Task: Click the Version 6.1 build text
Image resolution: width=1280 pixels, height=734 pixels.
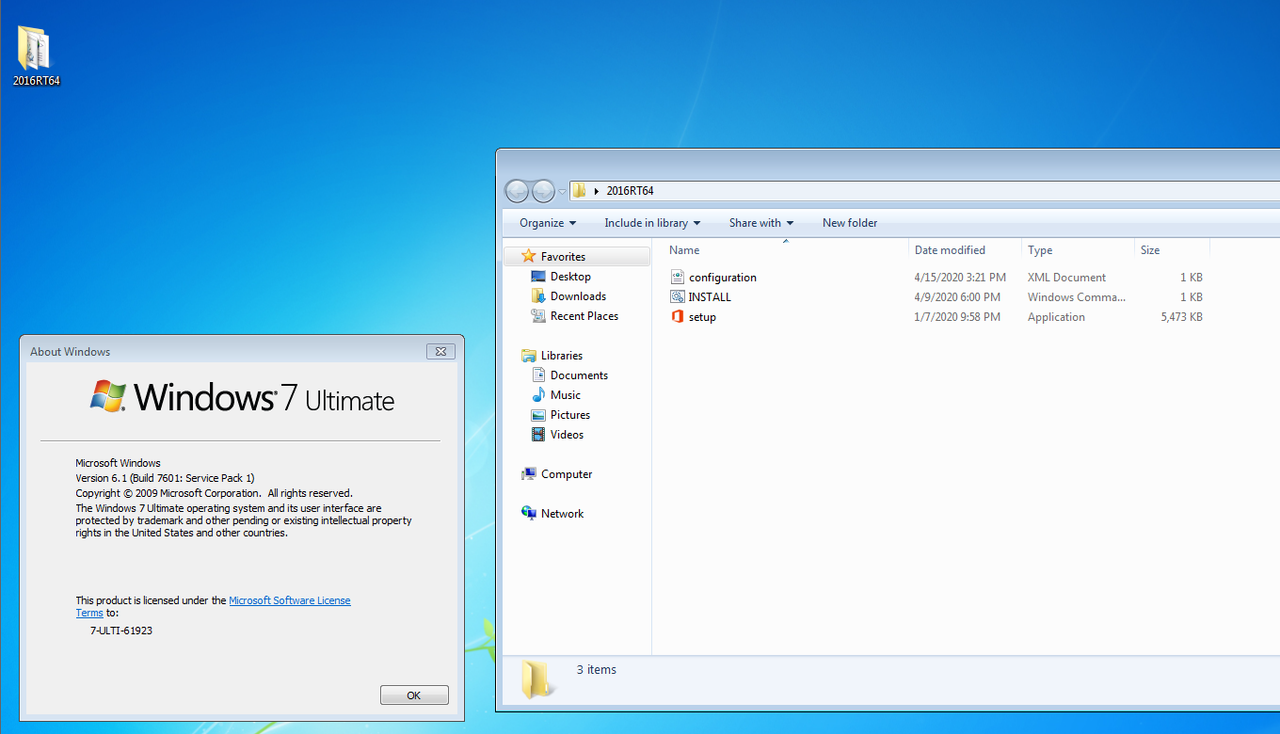Action: click(165, 478)
